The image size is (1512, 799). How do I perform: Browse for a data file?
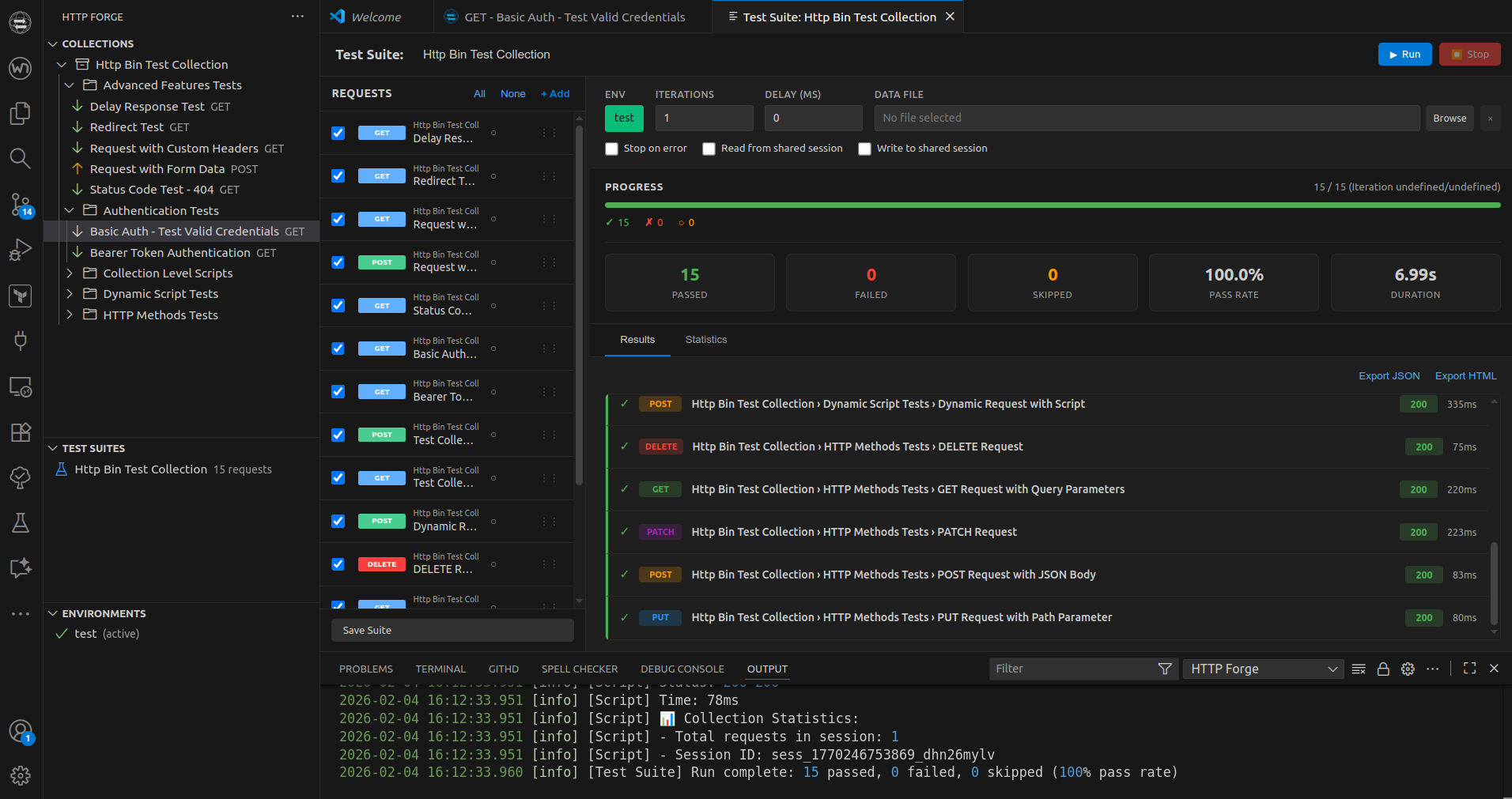click(1450, 119)
